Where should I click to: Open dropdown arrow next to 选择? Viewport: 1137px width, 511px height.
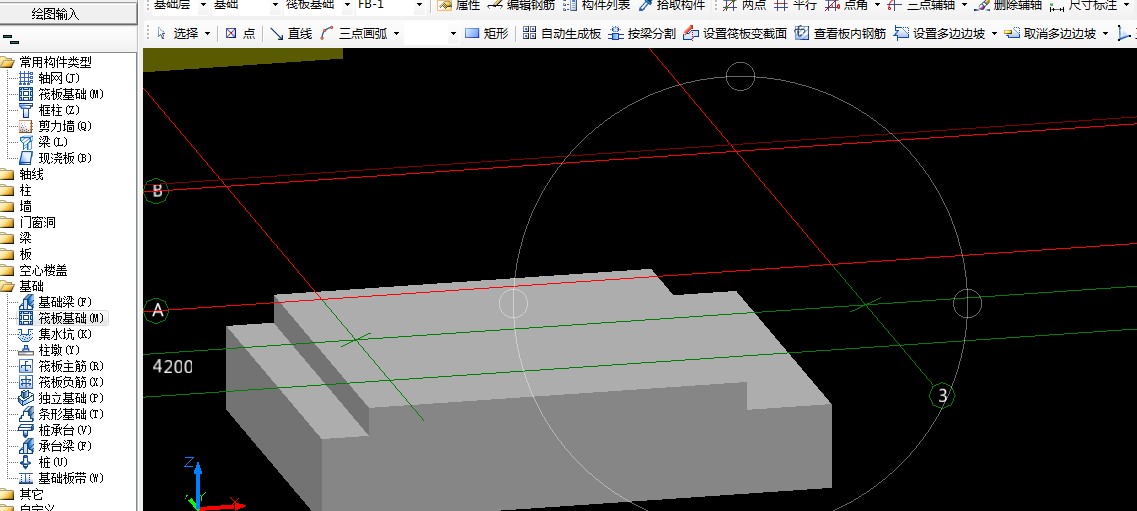(x=208, y=33)
